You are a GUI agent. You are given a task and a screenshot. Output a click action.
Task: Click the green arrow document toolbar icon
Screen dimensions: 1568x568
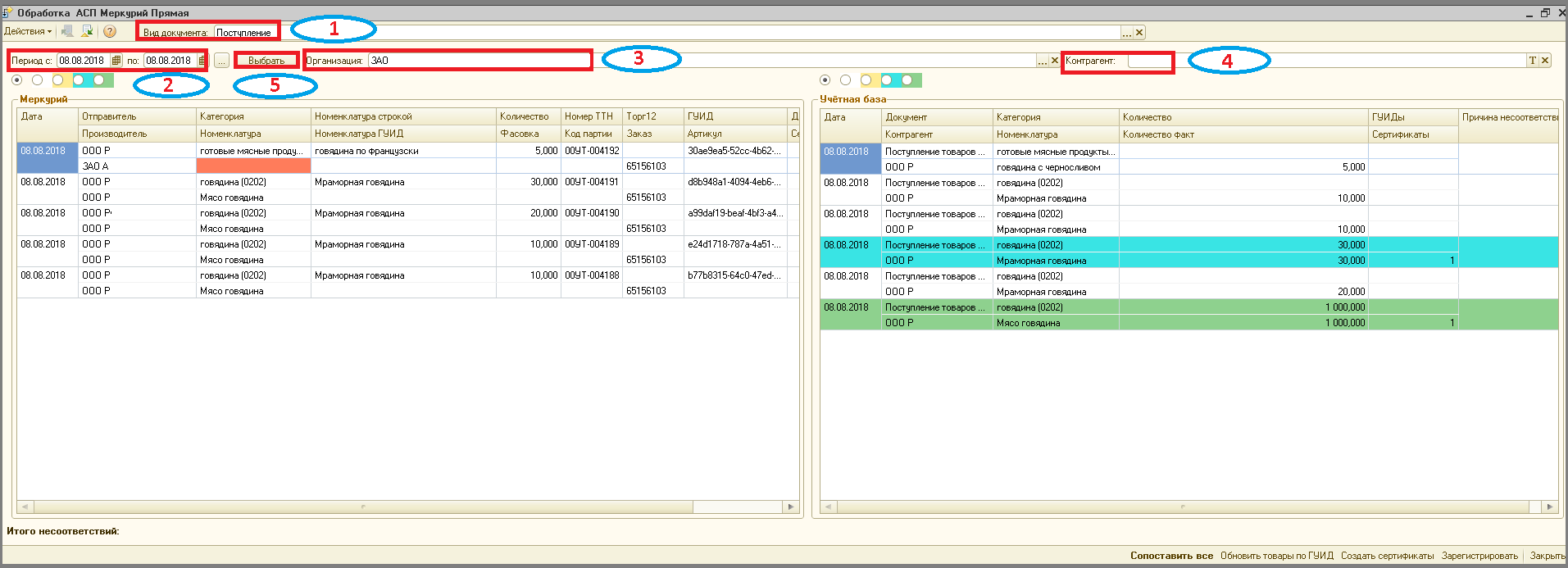click(x=87, y=31)
